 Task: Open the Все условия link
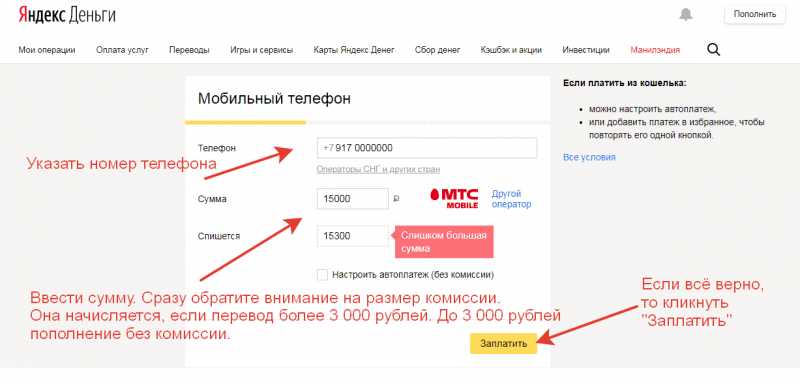click(589, 157)
